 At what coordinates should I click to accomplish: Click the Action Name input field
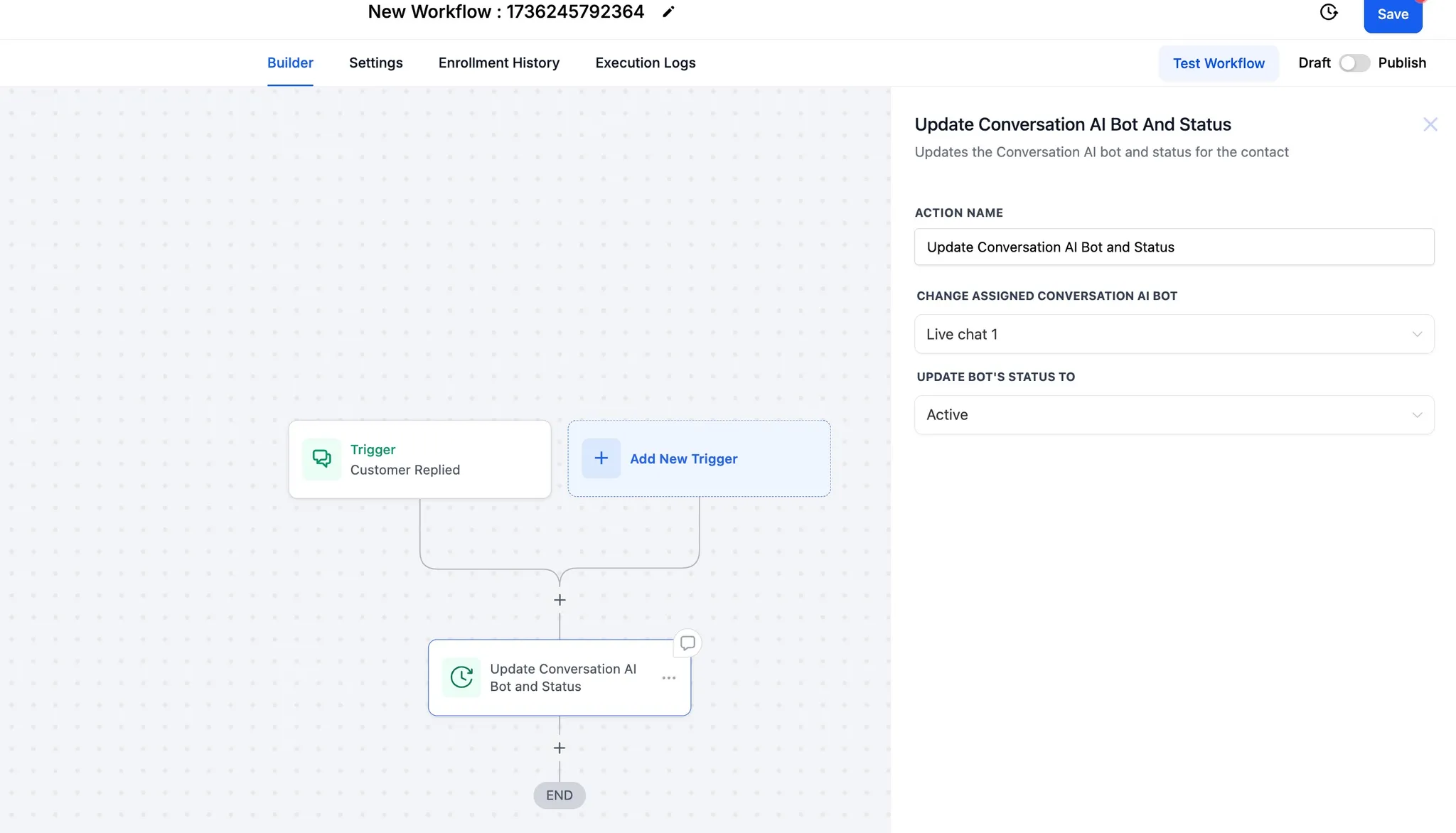click(1173, 247)
